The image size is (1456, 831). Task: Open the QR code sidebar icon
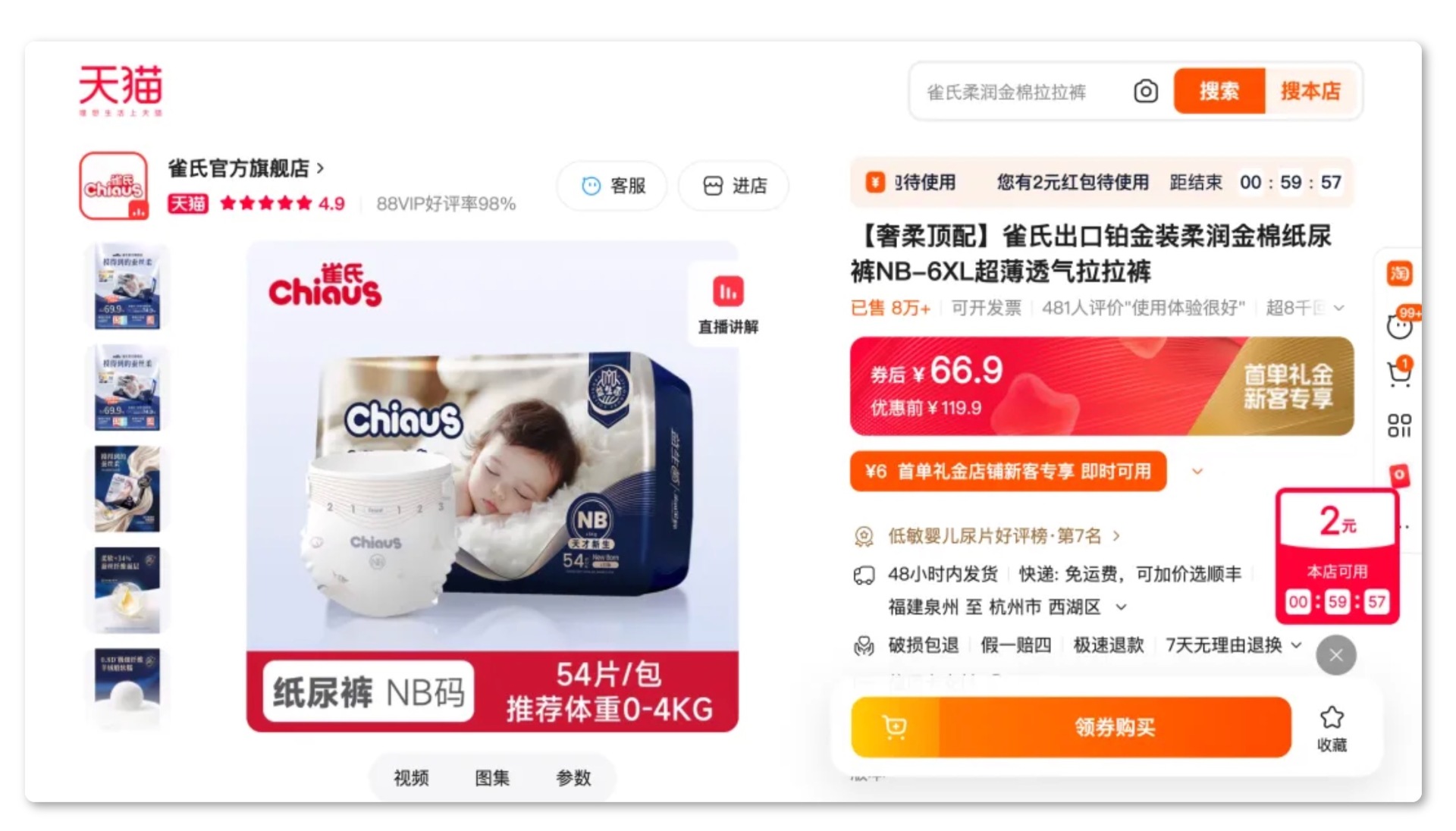(1399, 425)
